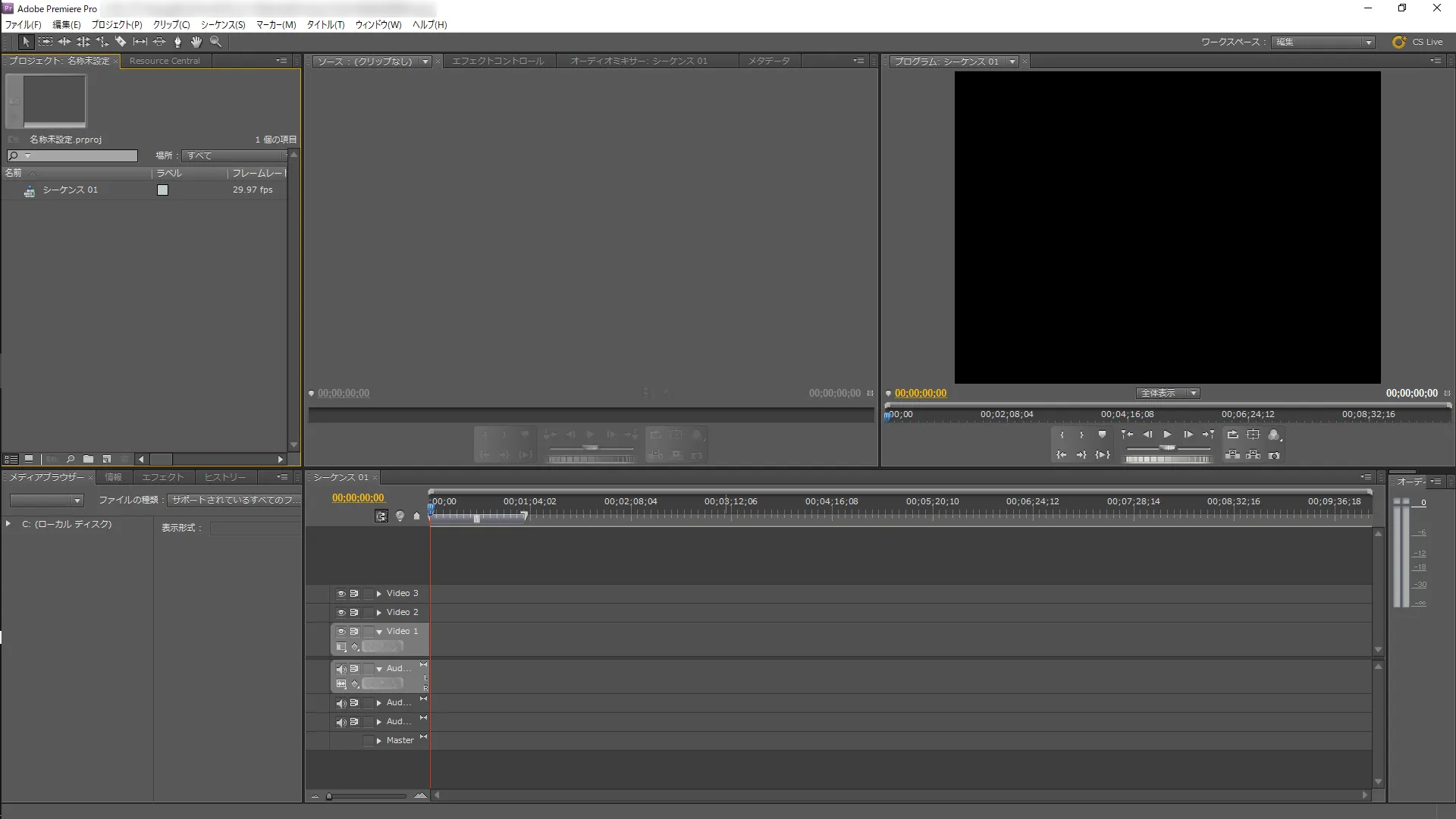The image size is (1456, 819).
Task: Click the Export Frame camera icon
Action: (1274, 455)
